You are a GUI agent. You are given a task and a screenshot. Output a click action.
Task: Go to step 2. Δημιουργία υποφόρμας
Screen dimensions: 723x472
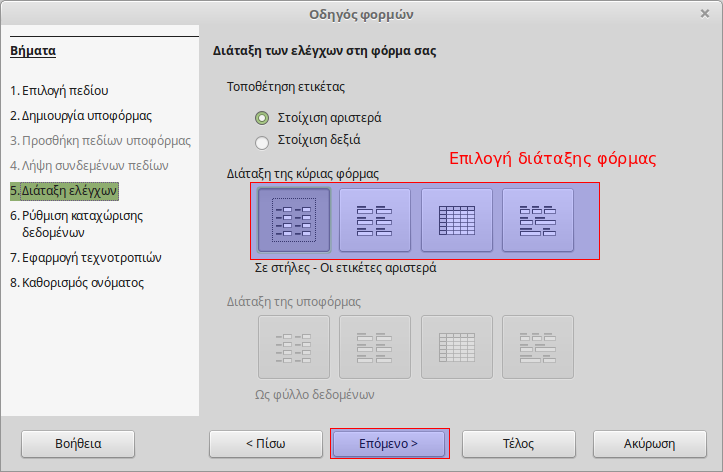pos(81,115)
